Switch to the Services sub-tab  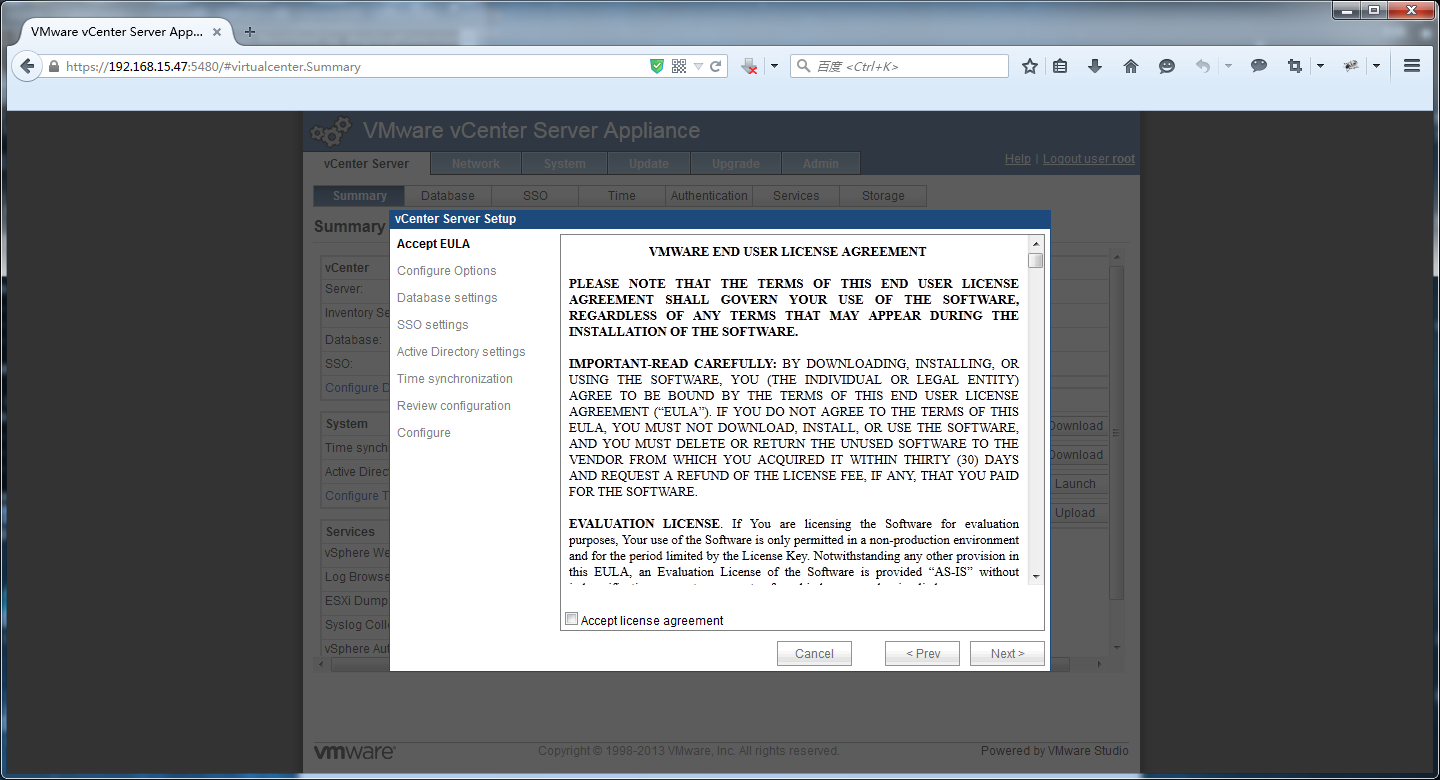coord(796,196)
